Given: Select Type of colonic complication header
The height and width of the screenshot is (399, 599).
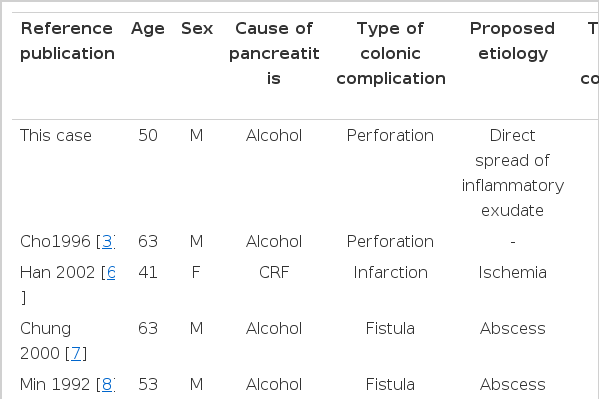Looking at the screenshot, I should (x=390, y=54).
